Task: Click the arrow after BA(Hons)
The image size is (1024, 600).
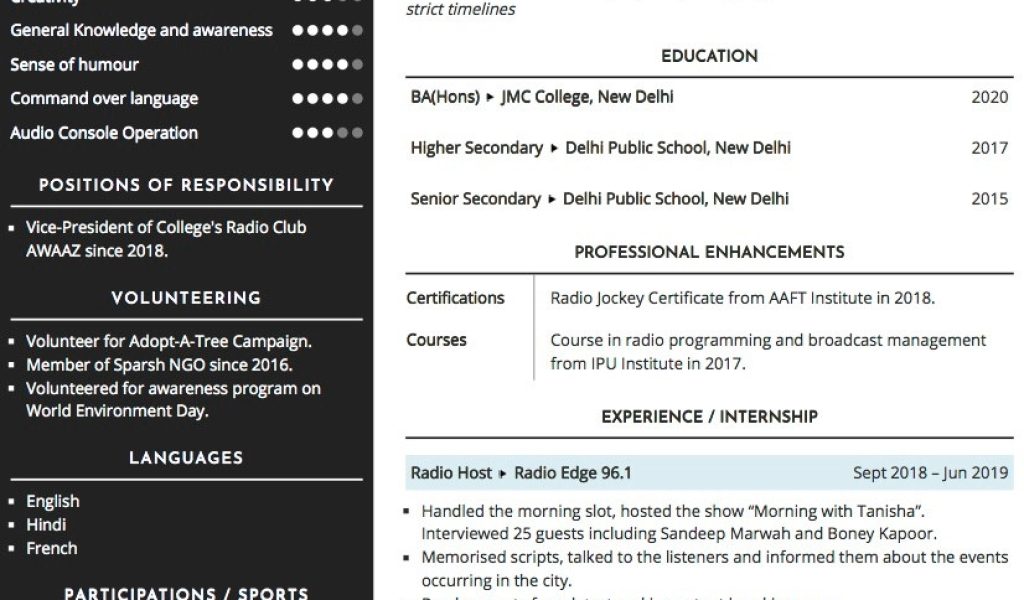Action: (x=490, y=97)
